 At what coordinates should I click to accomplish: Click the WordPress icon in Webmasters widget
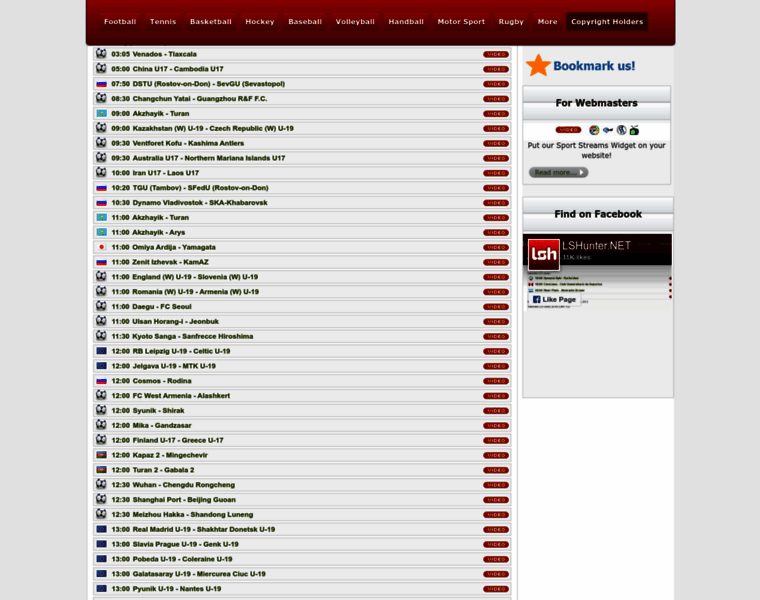[x=621, y=130]
